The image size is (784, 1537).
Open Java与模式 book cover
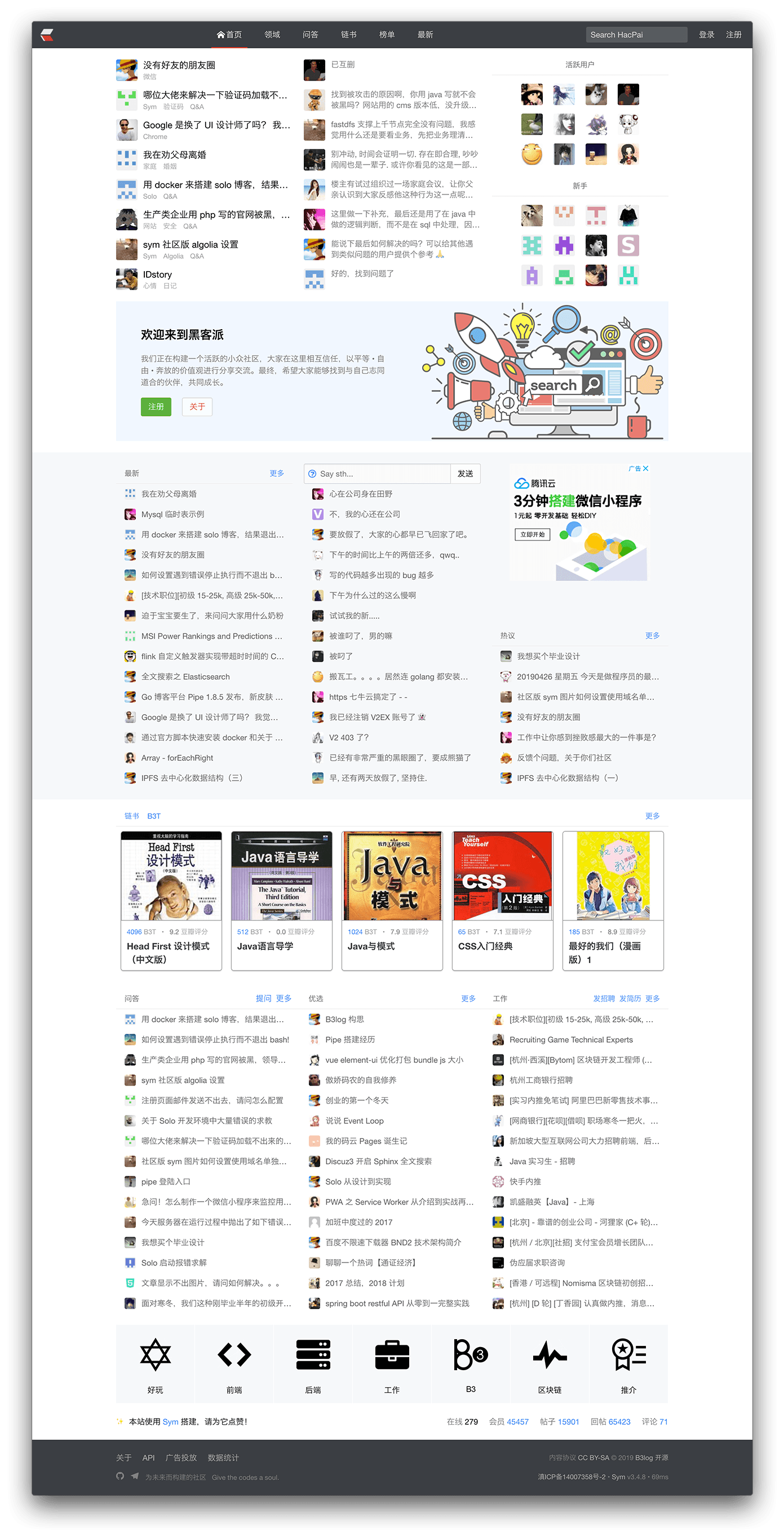coord(392,875)
